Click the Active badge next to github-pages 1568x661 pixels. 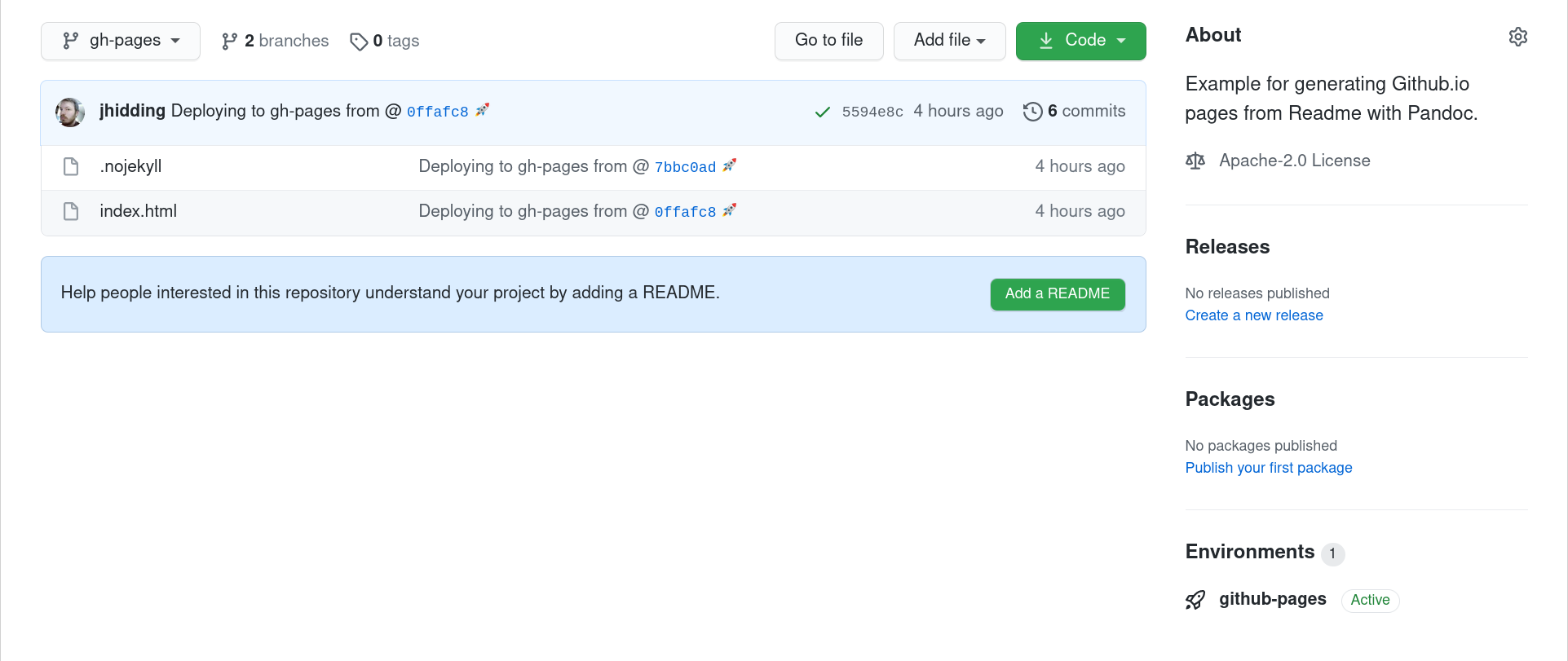pos(1370,600)
